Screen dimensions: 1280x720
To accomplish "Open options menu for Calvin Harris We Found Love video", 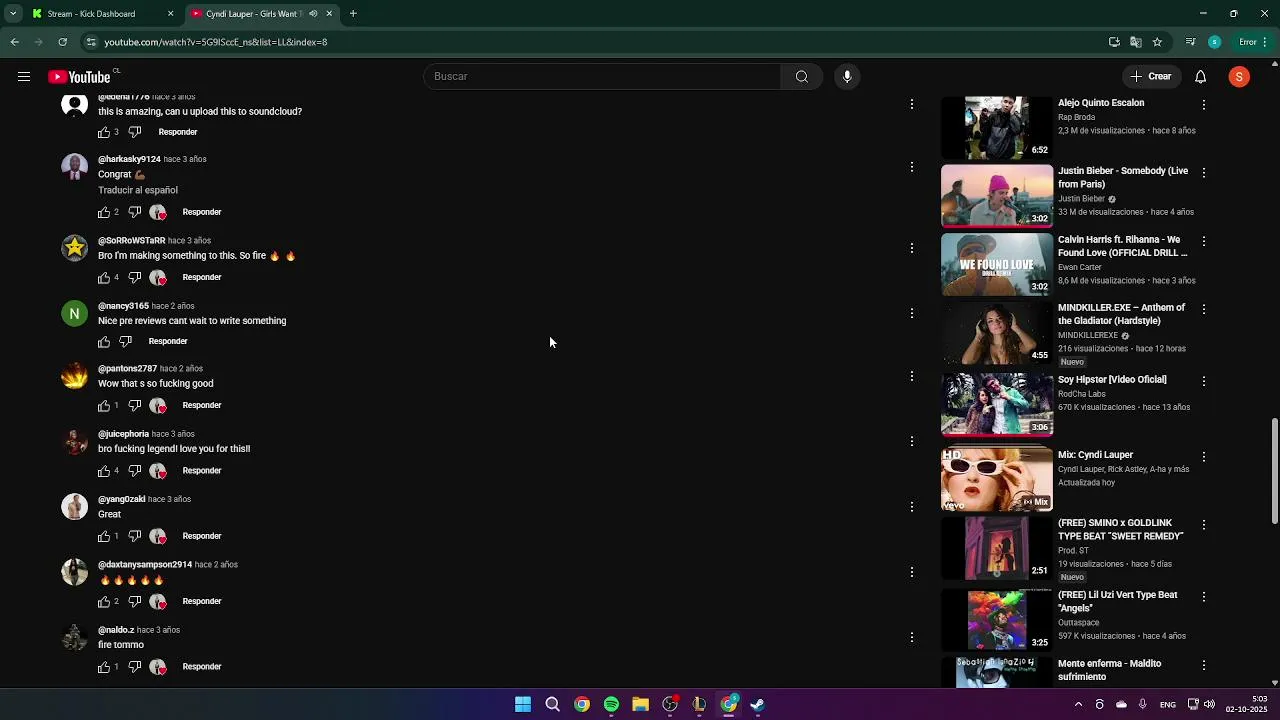I will pos(1203,241).
